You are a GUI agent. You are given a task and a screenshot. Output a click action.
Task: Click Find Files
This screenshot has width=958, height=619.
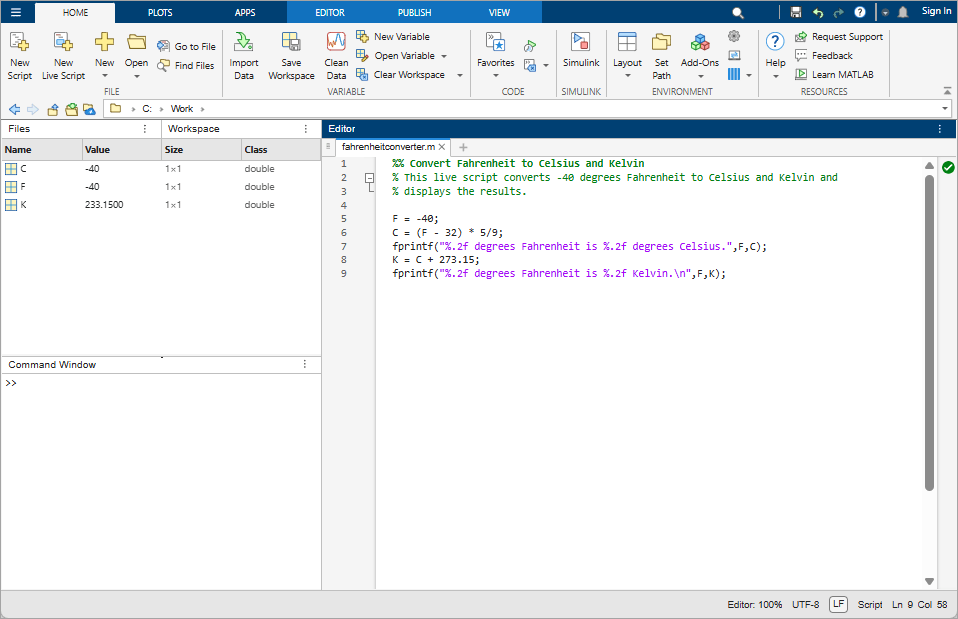186,65
